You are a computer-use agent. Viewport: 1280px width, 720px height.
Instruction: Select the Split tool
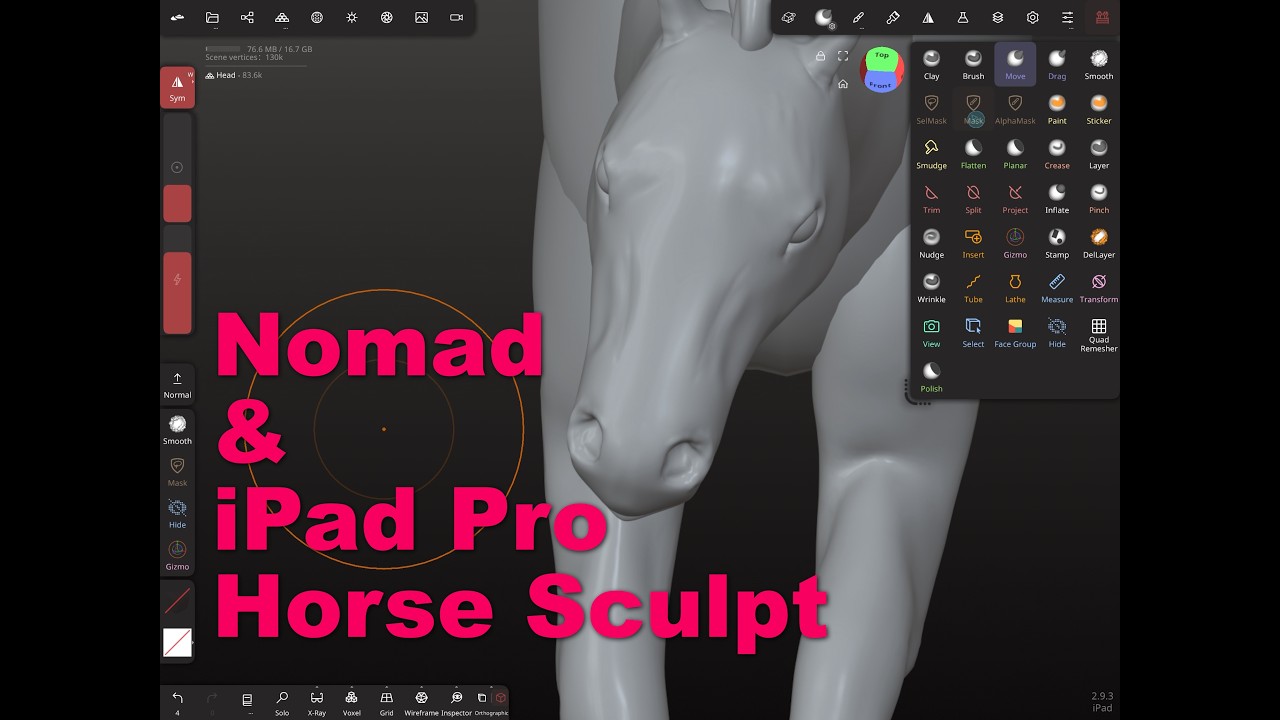tap(973, 199)
